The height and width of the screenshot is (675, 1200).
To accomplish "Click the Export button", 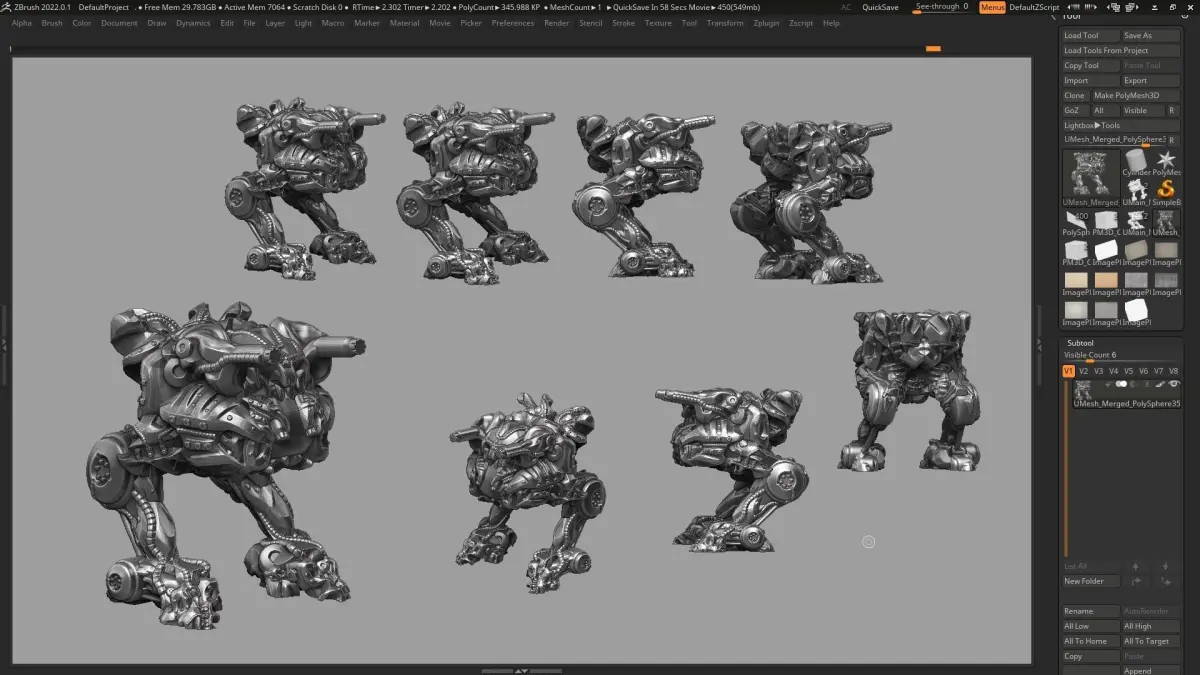I will (x=1151, y=80).
